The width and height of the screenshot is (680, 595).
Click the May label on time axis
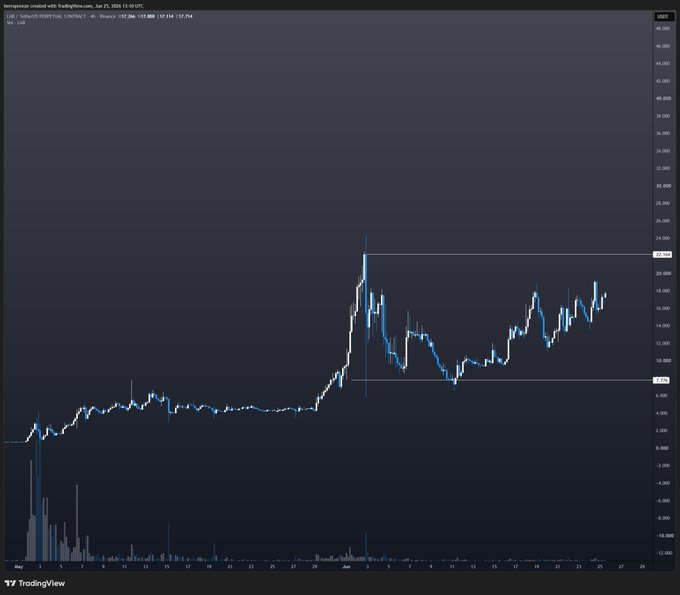[19, 566]
